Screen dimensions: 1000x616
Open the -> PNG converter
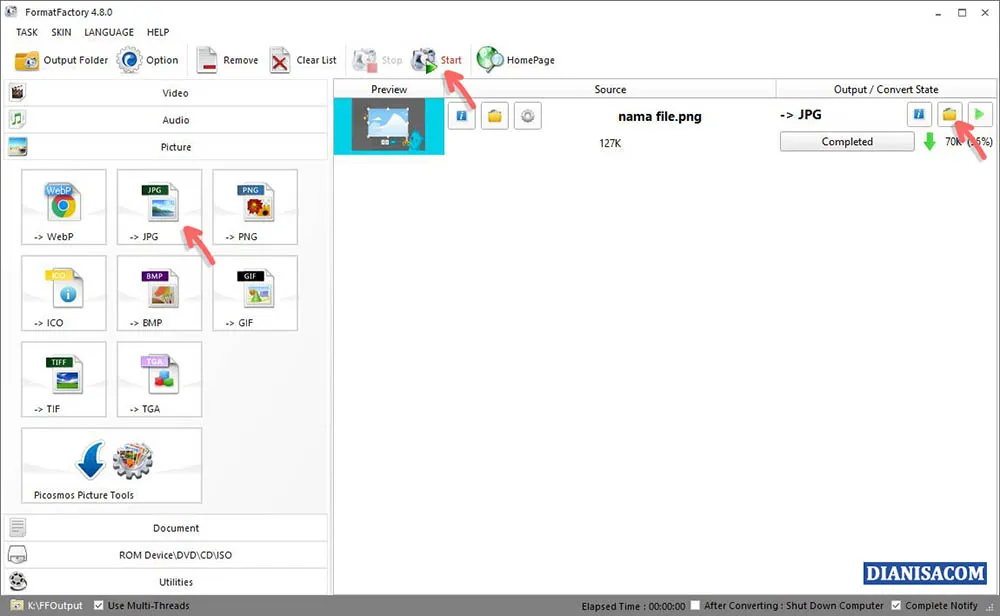[254, 207]
